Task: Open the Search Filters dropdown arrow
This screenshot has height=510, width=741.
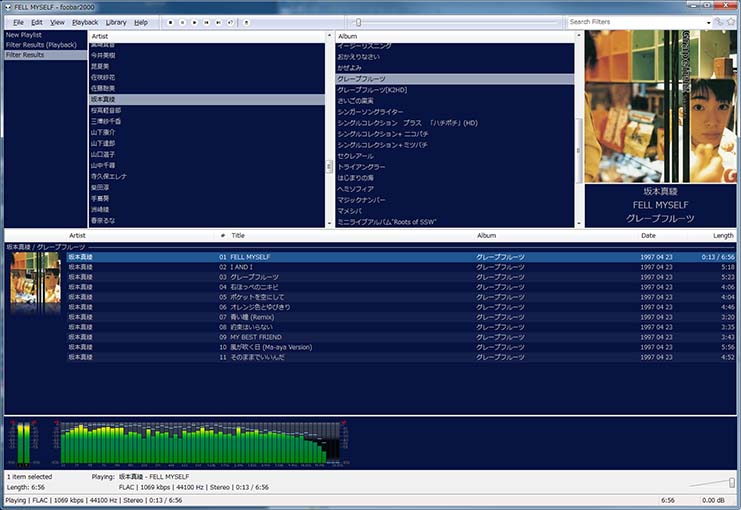Action: click(708, 22)
